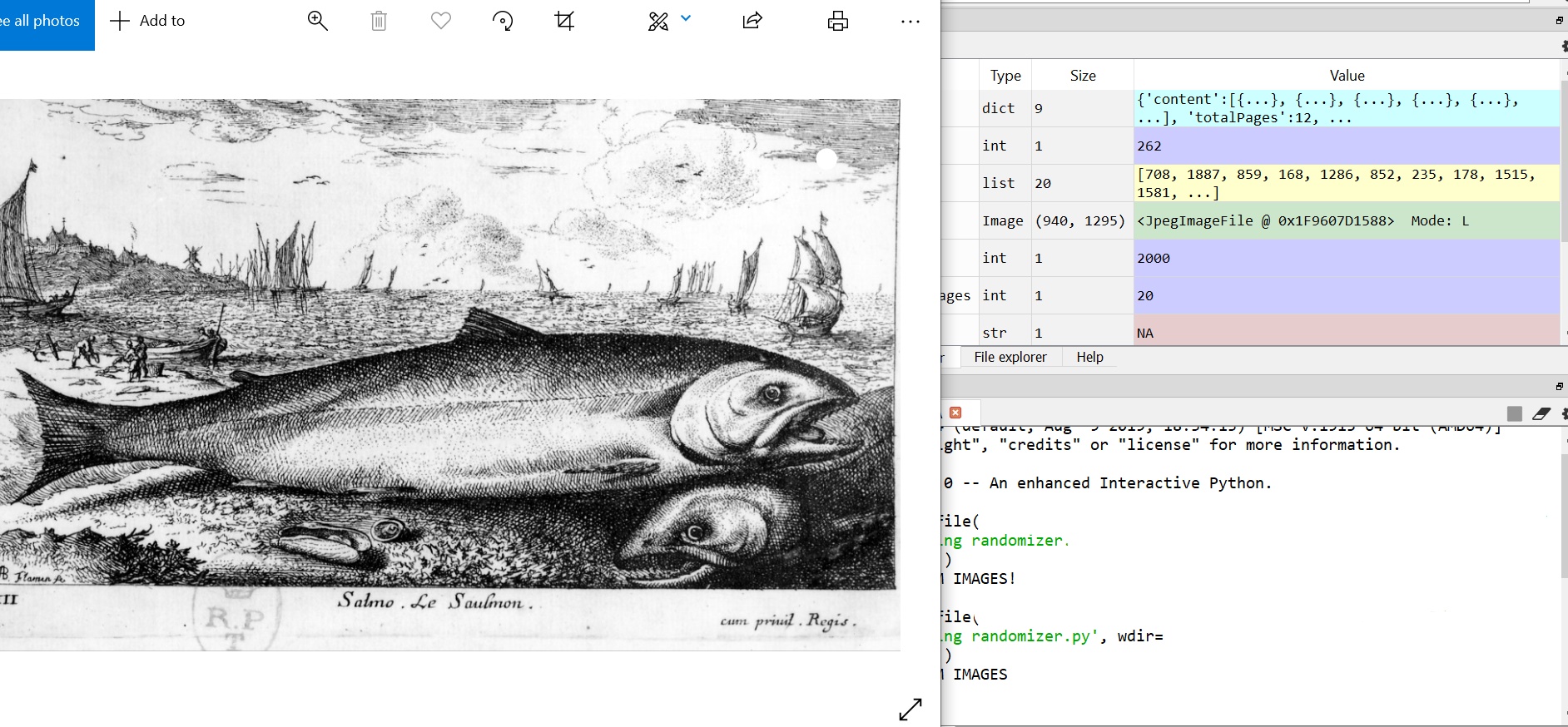This screenshot has height=727, width=1568.
Task: Rotate the image with the rotate icon
Action: click(503, 21)
